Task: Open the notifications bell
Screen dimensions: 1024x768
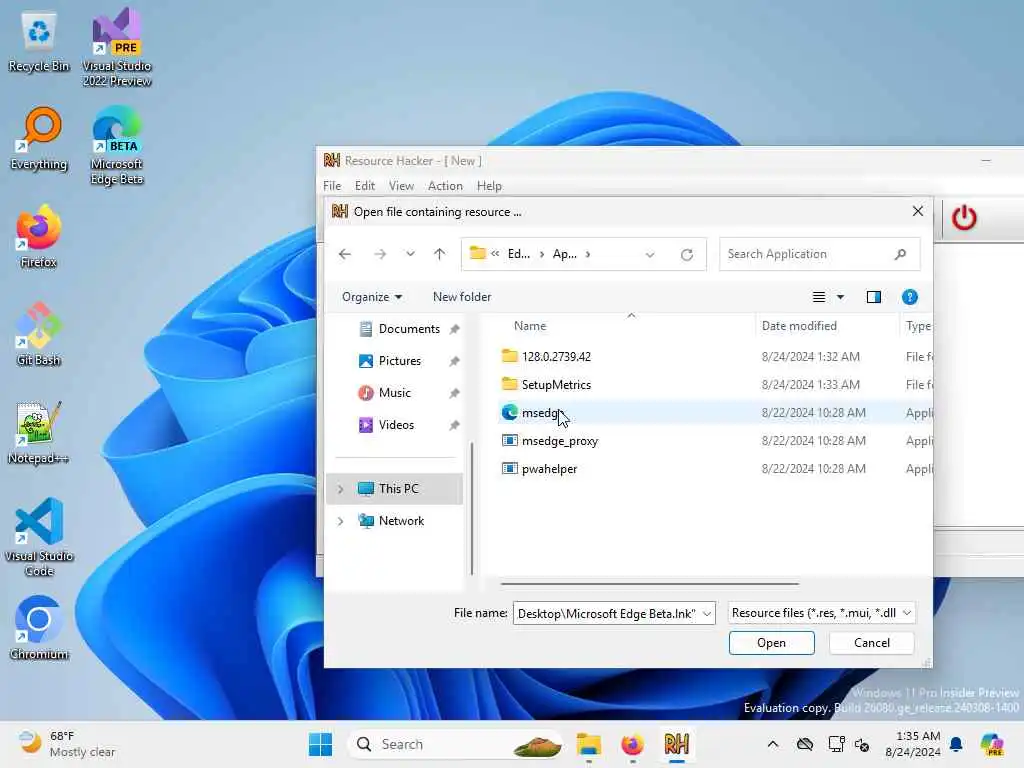Action: coord(956,744)
